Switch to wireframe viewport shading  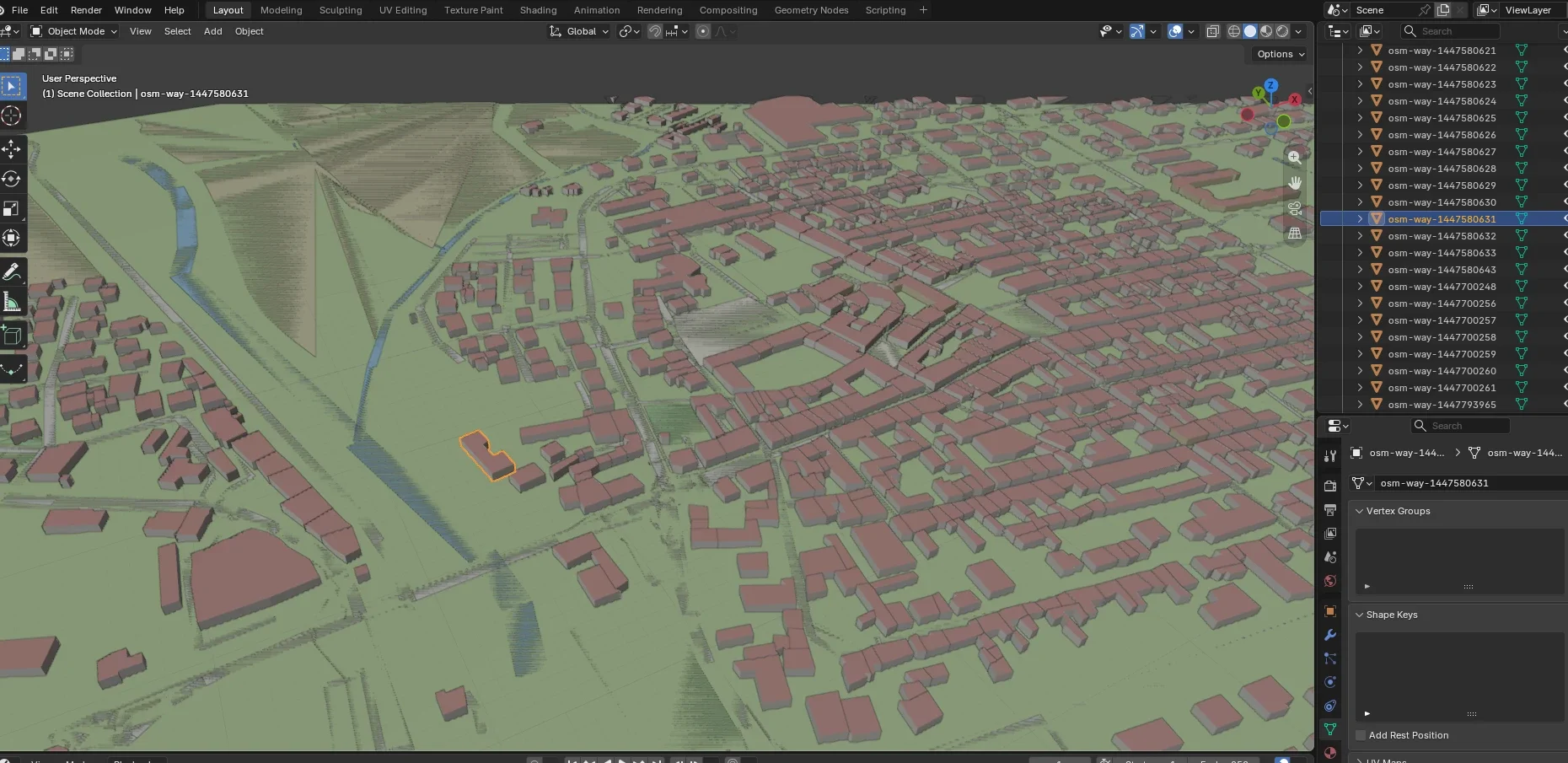click(x=1234, y=31)
